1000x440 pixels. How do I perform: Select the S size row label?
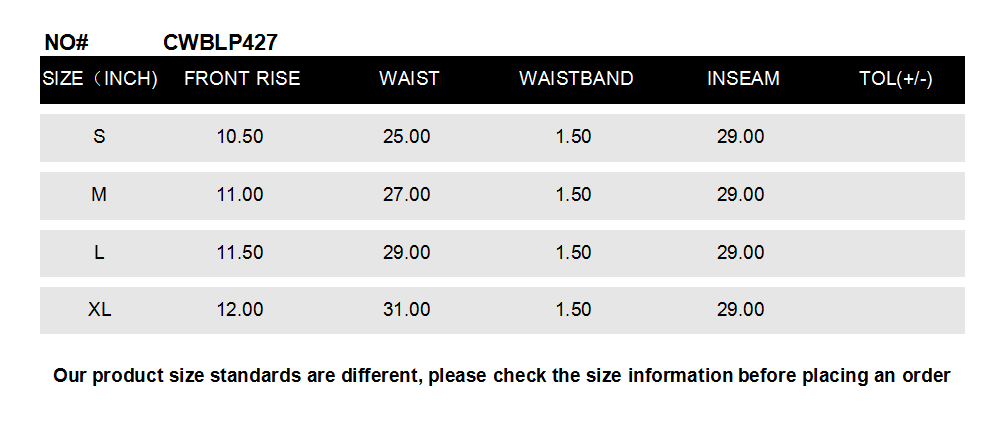[x=99, y=137]
